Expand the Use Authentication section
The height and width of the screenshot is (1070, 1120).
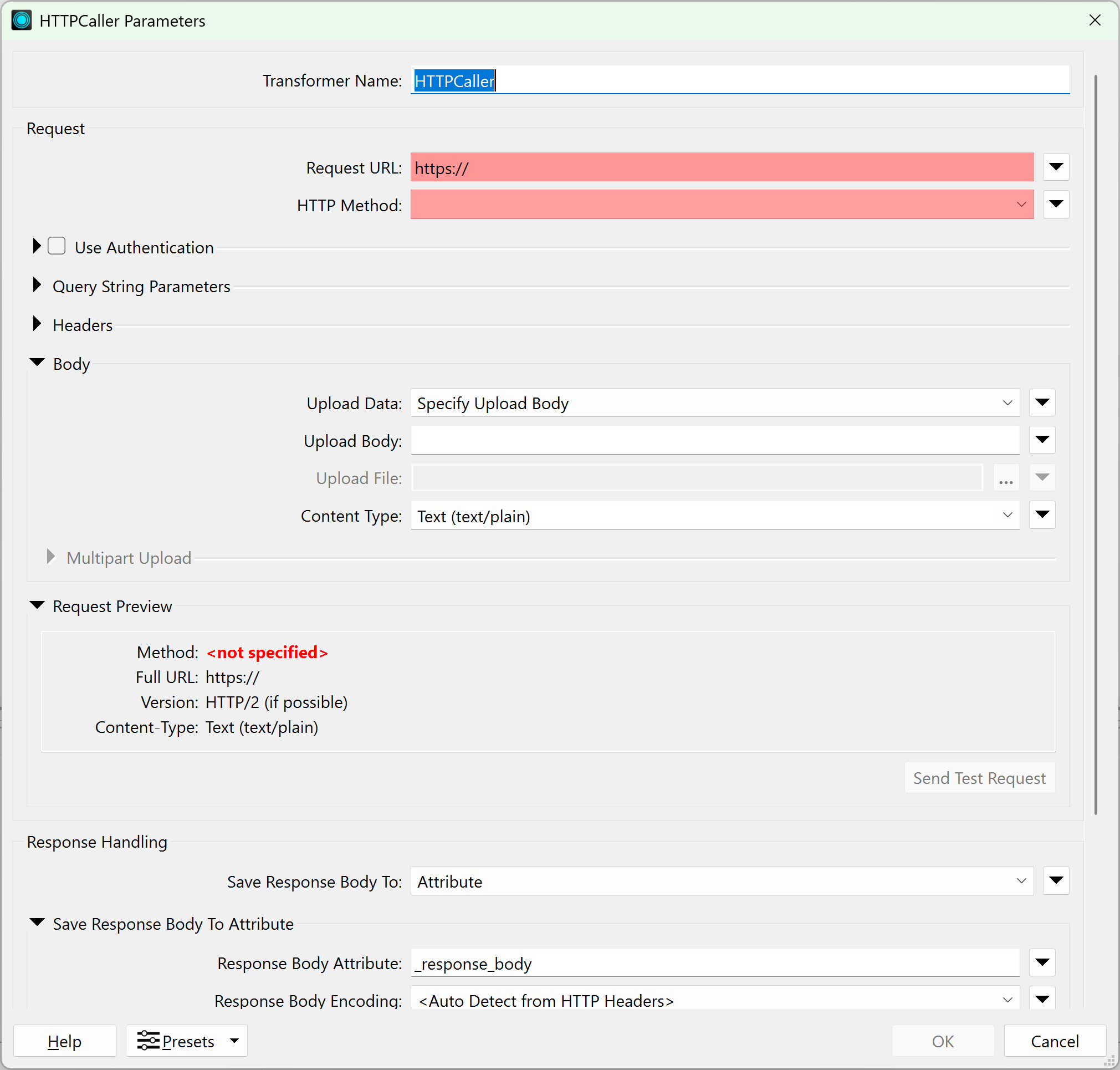click(36, 245)
